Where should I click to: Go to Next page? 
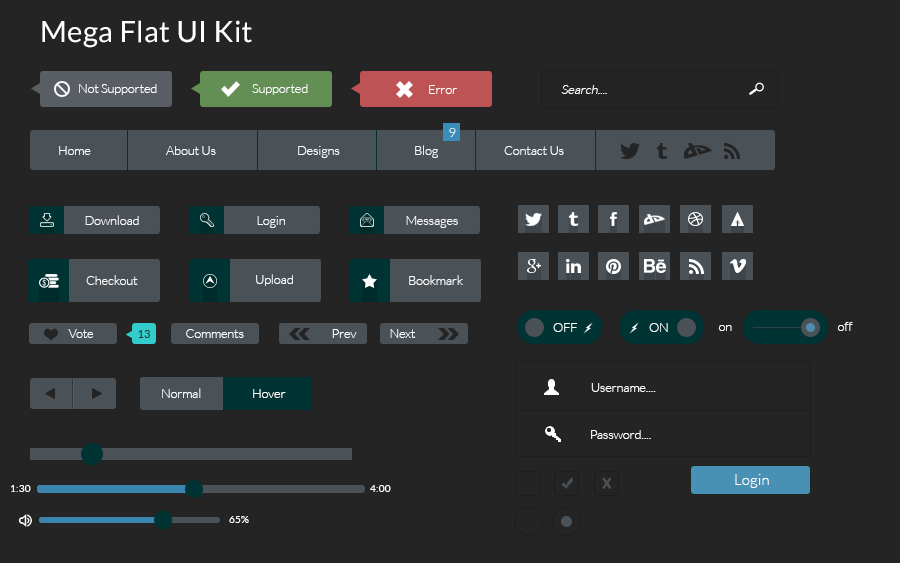[424, 334]
